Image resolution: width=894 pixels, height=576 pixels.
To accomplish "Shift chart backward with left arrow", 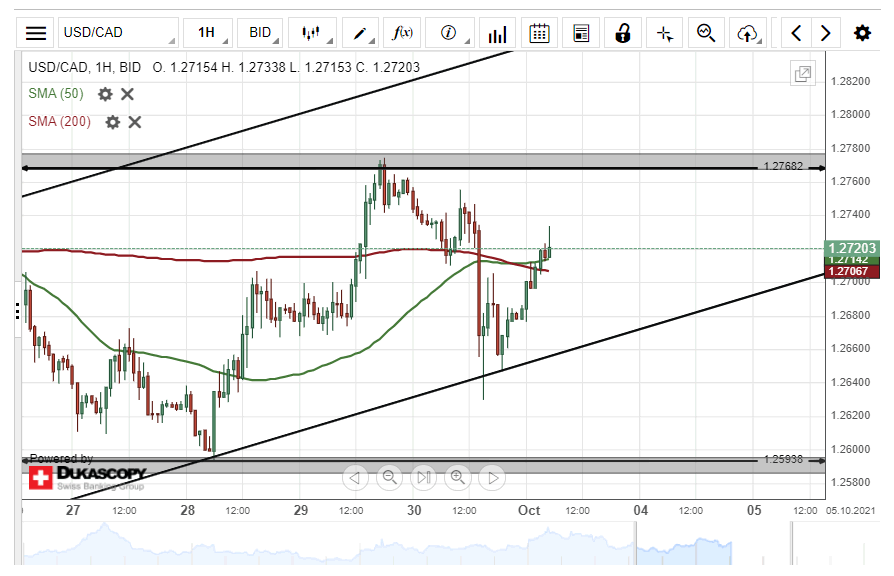I will pyautogui.click(x=797, y=33).
